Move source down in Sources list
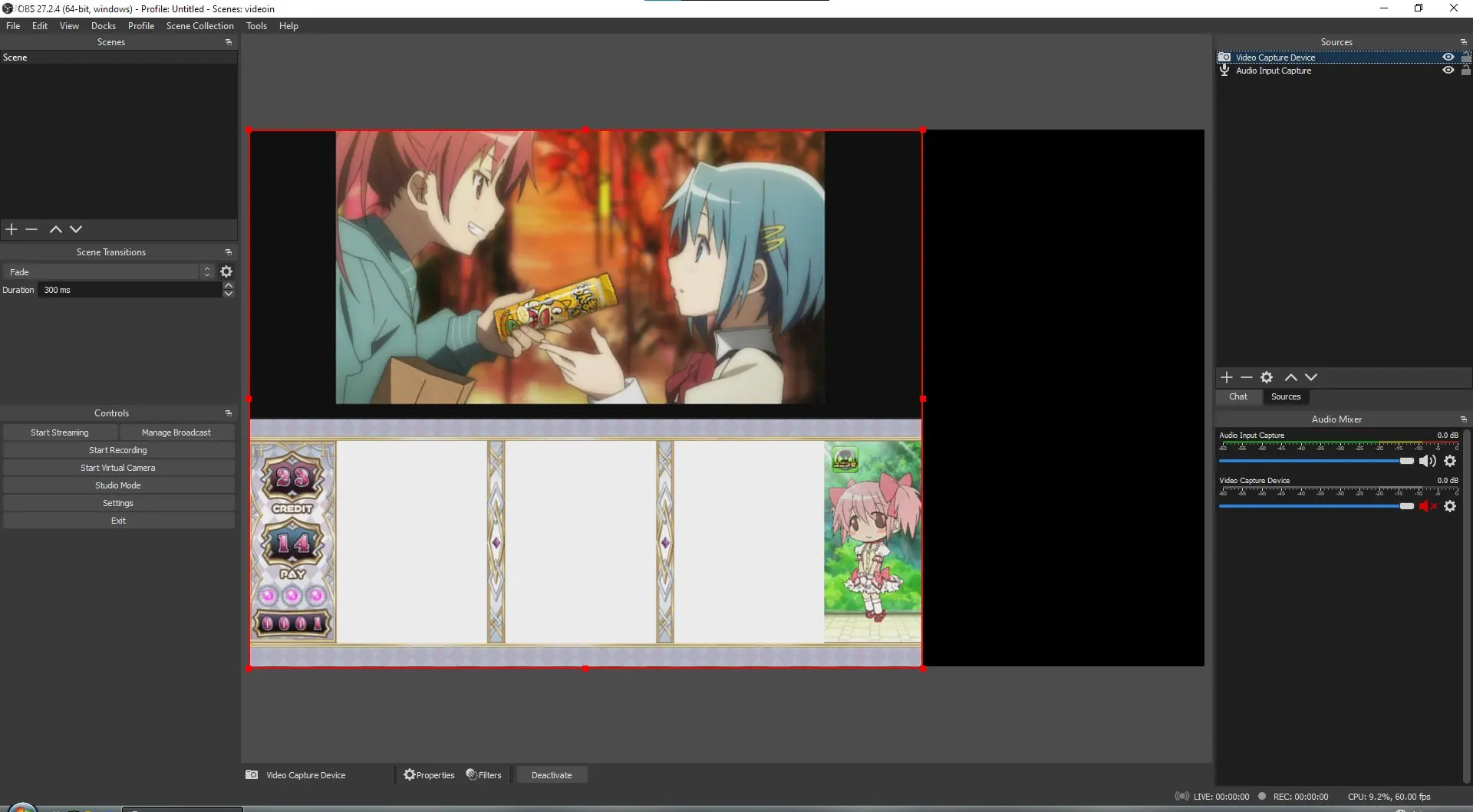This screenshot has height=812, width=1473. [x=1311, y=377]
